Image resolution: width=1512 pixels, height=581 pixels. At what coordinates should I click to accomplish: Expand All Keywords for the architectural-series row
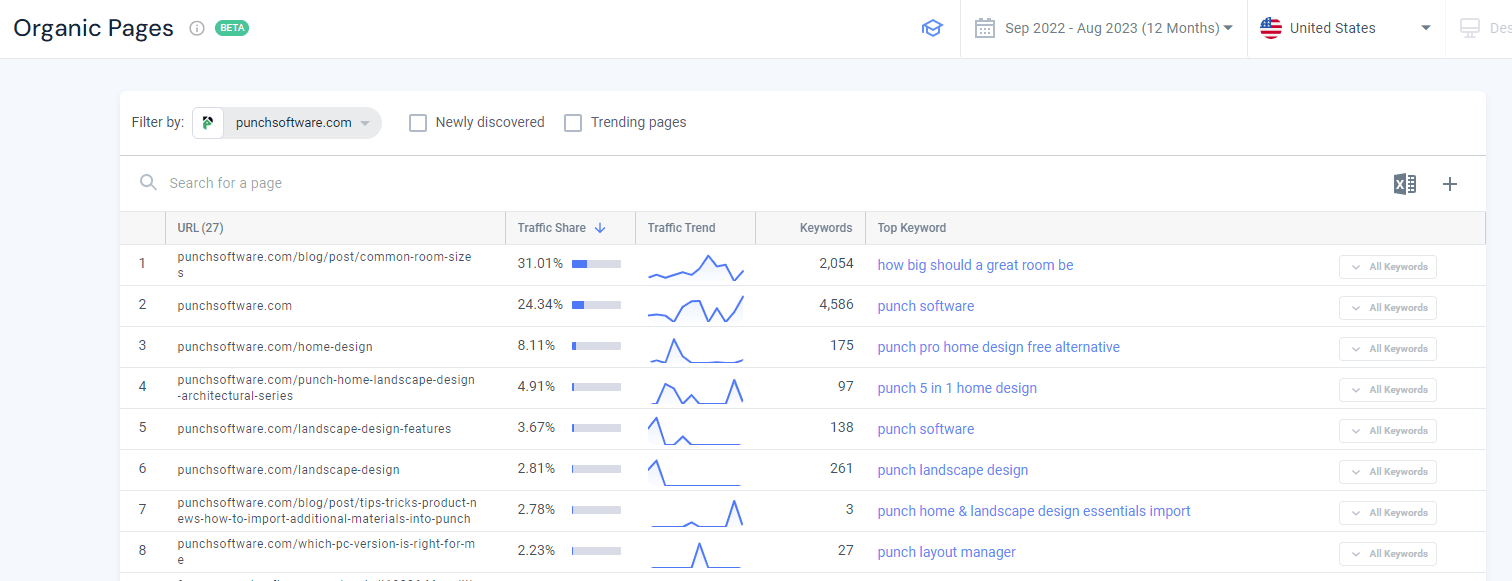(x=1388, y=390)
